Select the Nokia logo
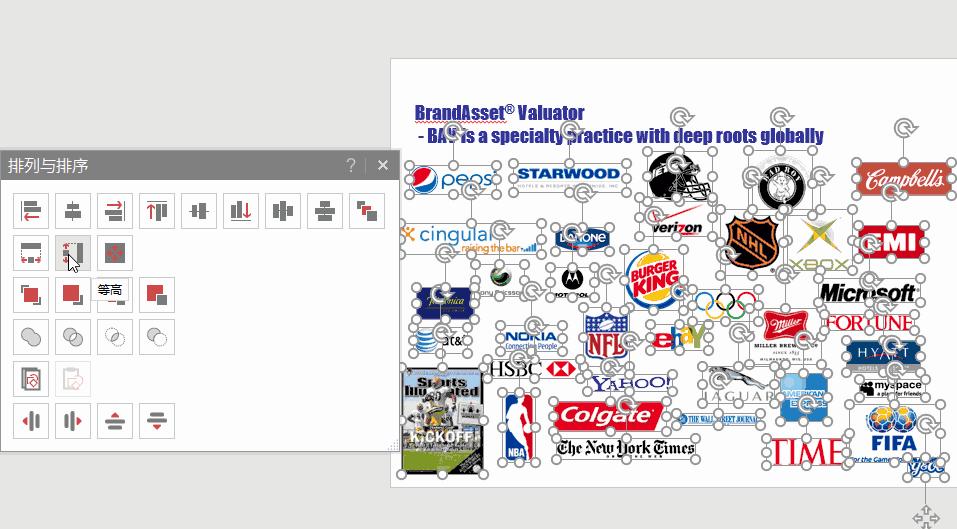The image size is (957, 529). [531, 340]
